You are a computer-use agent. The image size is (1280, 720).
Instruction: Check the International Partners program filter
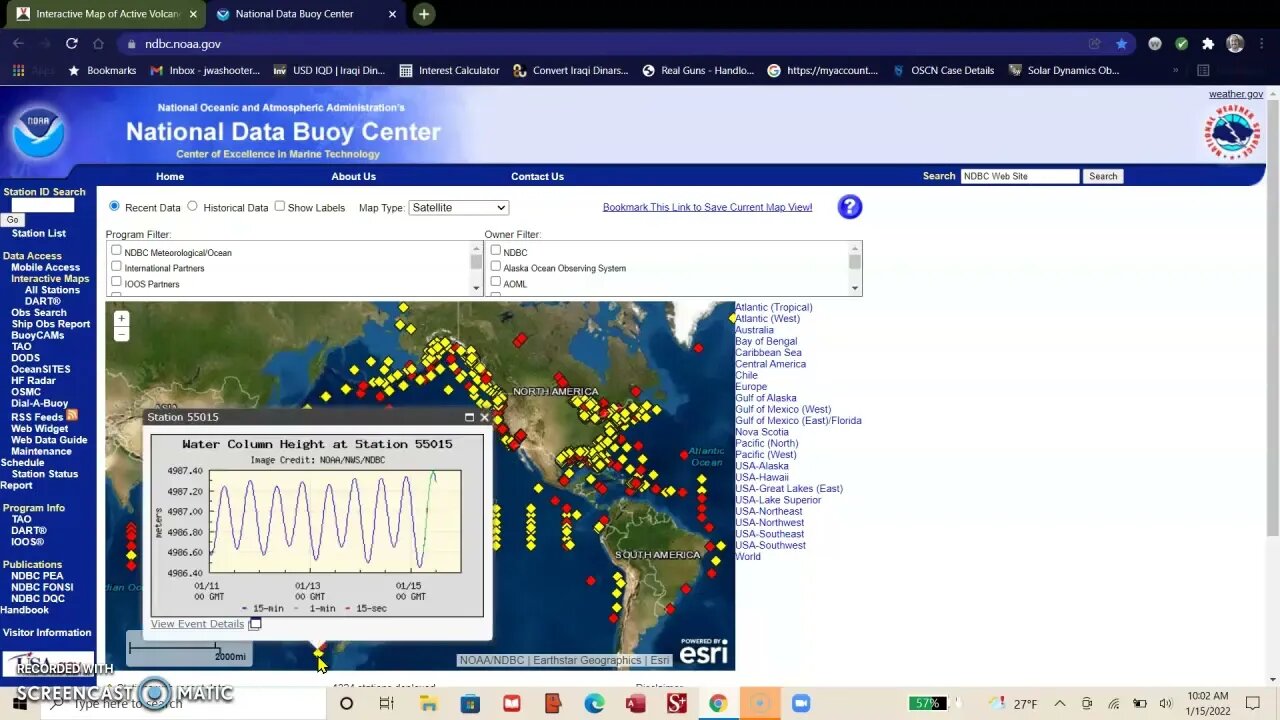click(116, 267)
